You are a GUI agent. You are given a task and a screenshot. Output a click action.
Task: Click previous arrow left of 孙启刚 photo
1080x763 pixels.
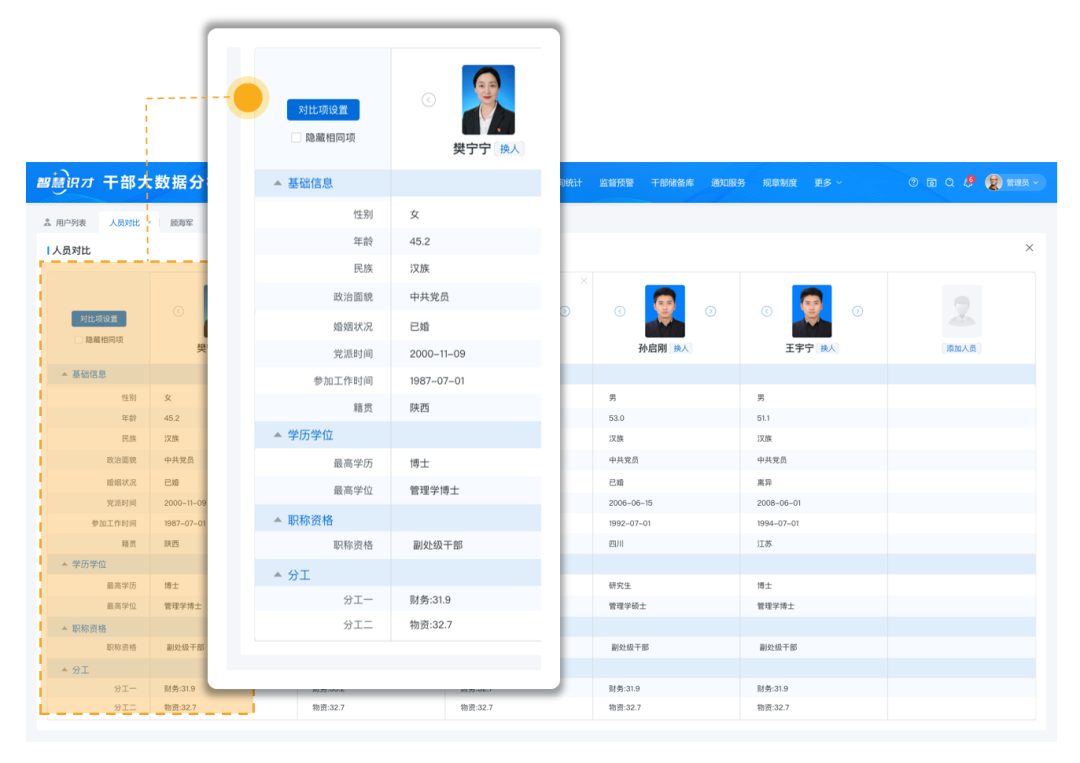pos(620,311)
